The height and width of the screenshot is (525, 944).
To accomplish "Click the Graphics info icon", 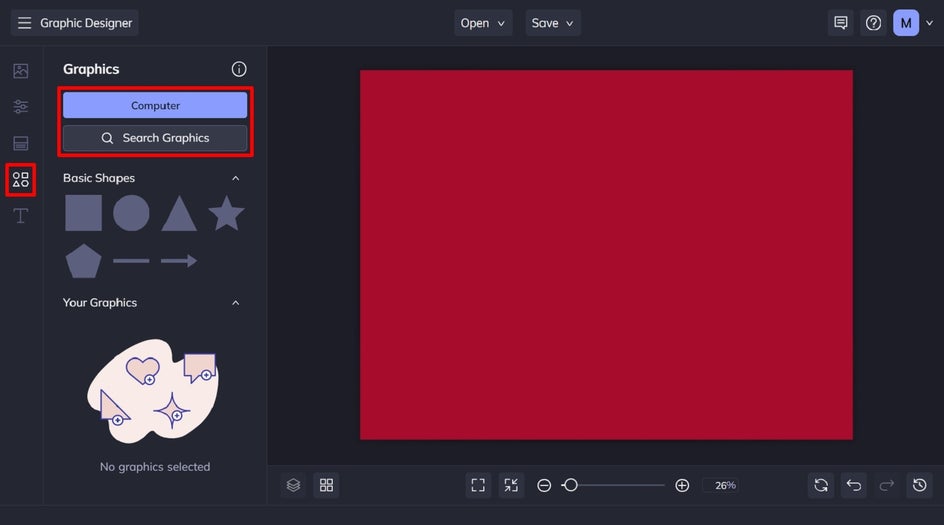I will pyautogui.click(x=239, y=69).
